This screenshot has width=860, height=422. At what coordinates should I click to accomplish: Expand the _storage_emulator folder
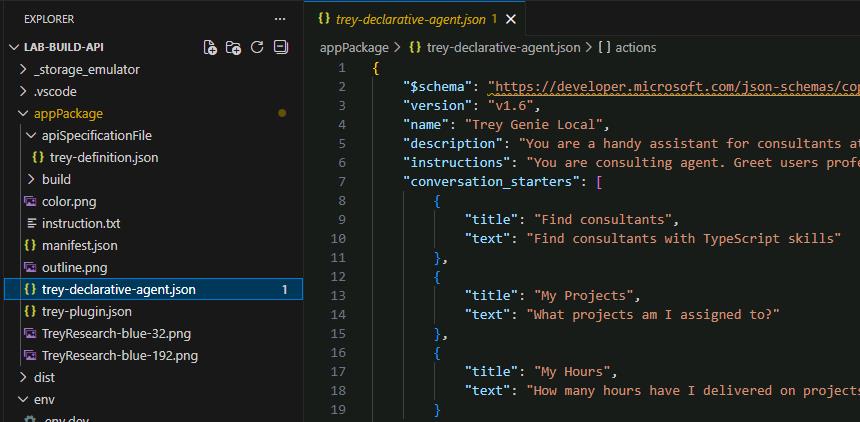pos(87,70)
